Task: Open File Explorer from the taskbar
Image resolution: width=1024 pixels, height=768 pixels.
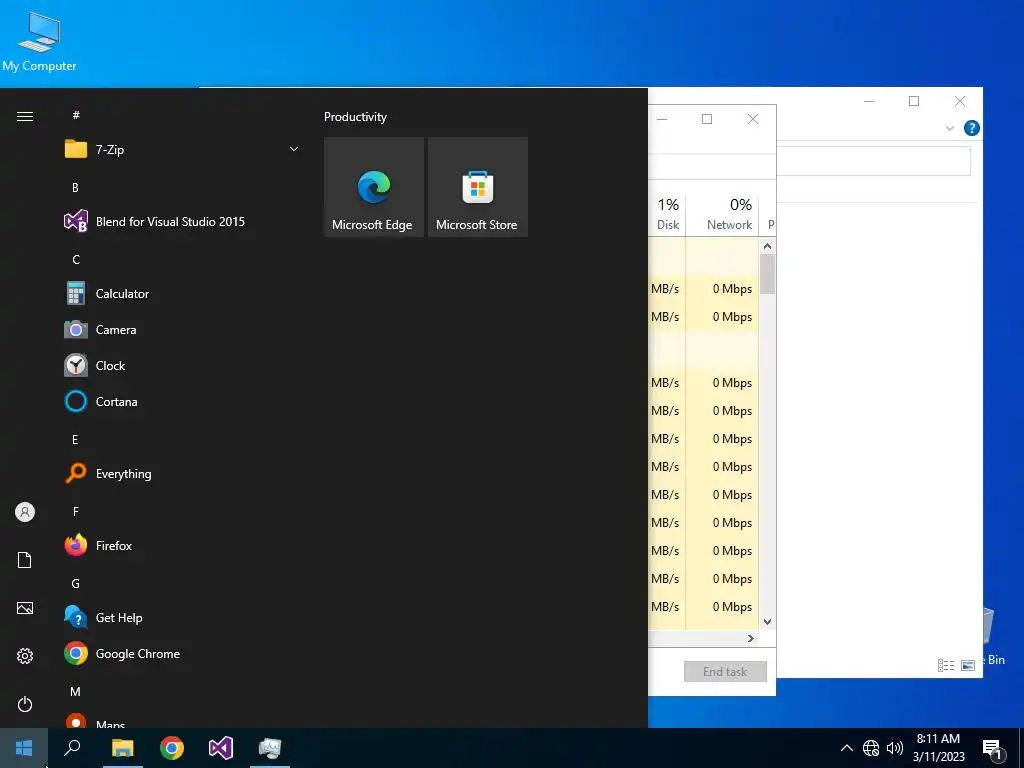Action: pos(122,748)
